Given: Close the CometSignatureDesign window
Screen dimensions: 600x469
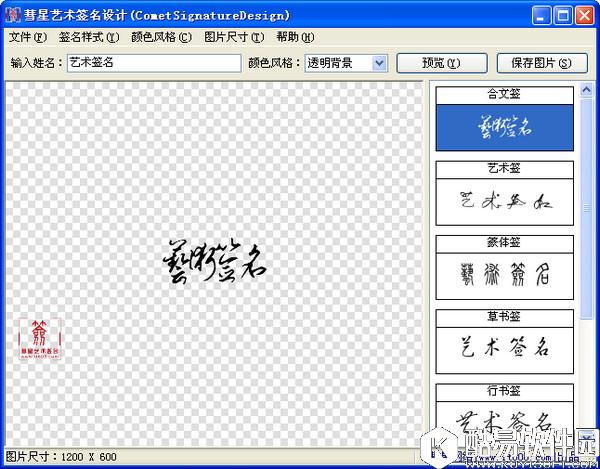Looking at the screenshot, I should tap(585, 16).
